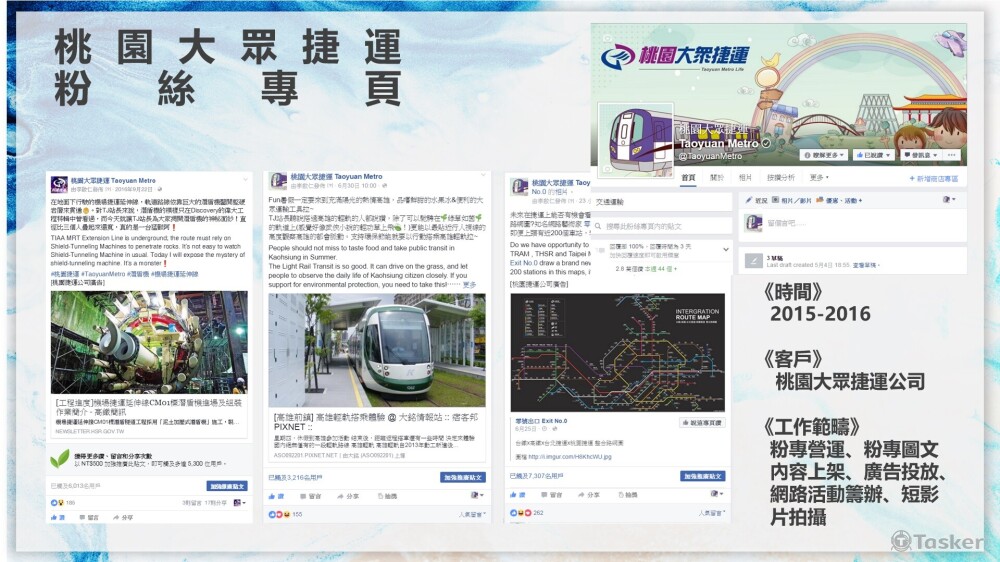Open the 已說讚 liked dropdown button
The height and width of the screenshot is (562, 1000).
tap(872, 155)
